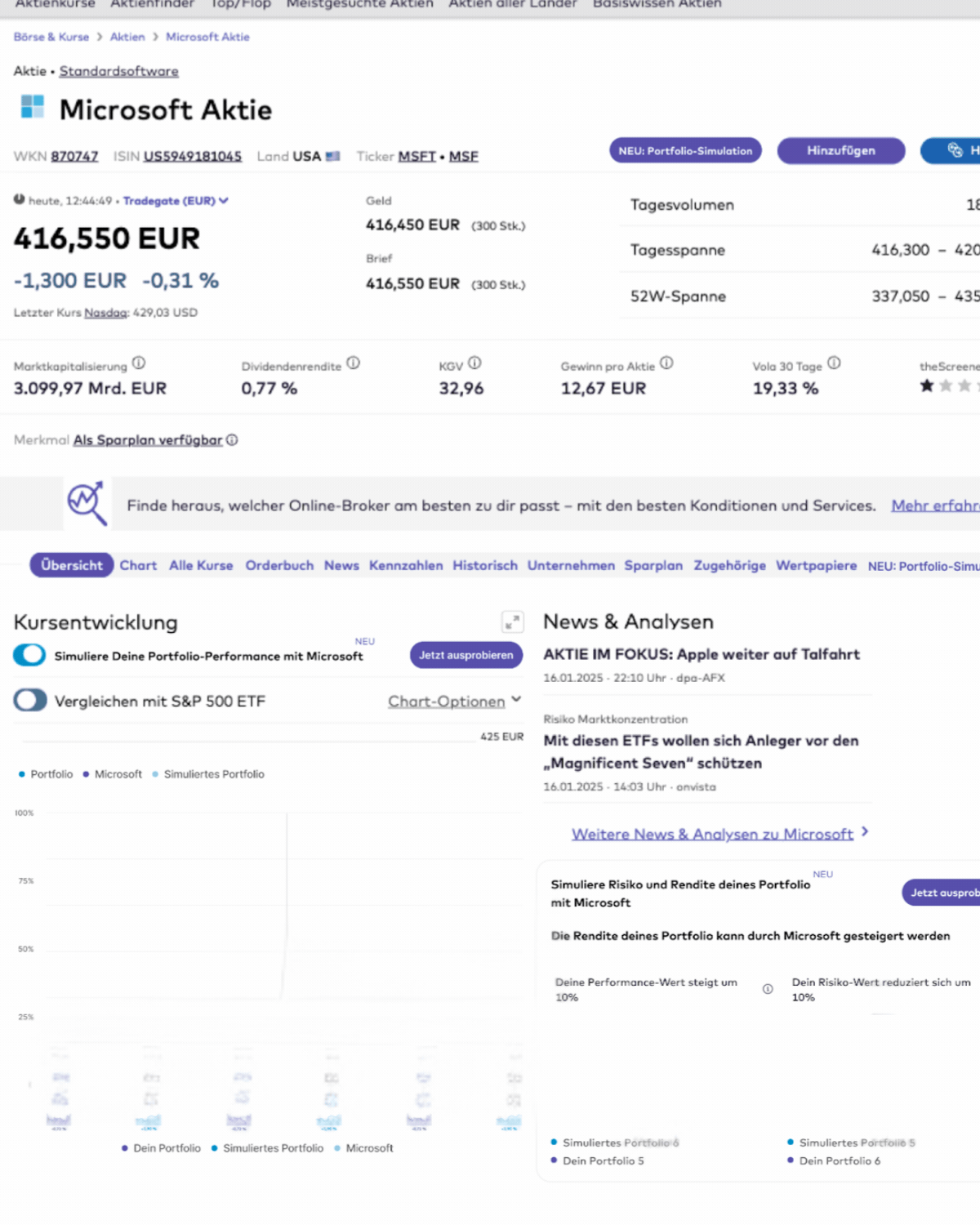Click the Microsoft logo icon
The height and width of the screenshot is (1225, 980).
32,107
